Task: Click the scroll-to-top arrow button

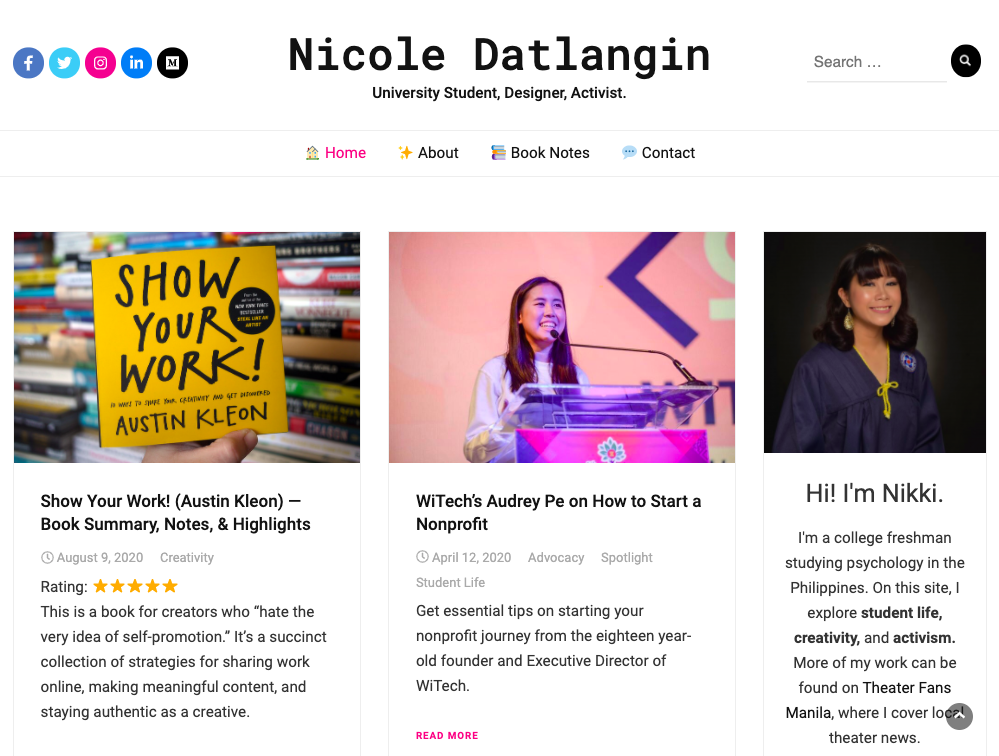Action: click(x=959, y=717)
